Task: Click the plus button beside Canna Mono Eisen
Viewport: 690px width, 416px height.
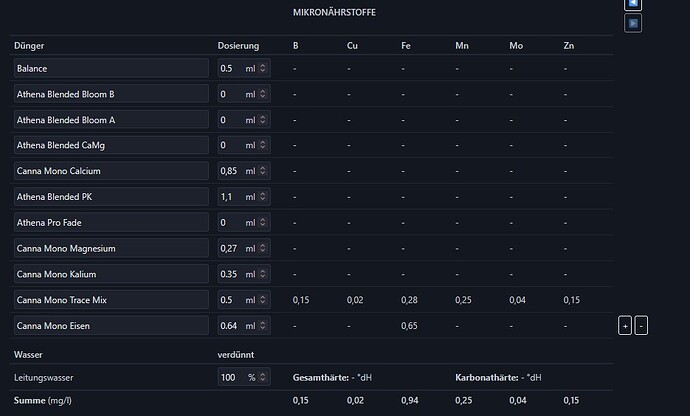Action: pos(625,326)
